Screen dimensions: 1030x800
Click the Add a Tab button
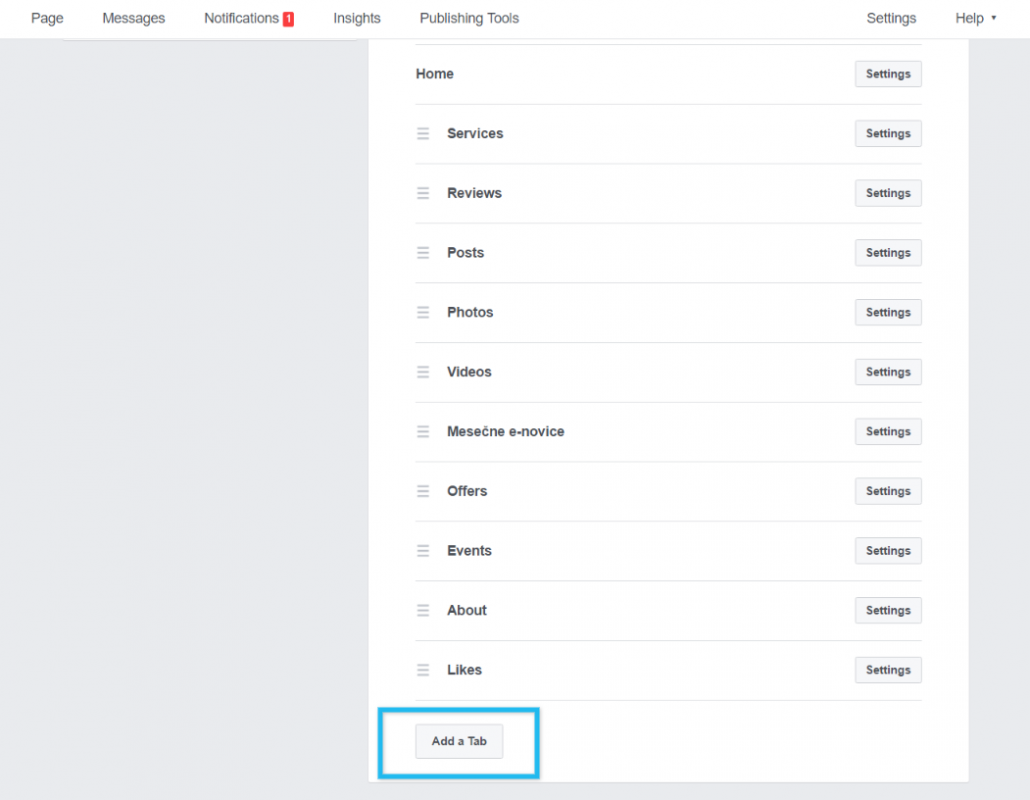[x=459, y=742]
